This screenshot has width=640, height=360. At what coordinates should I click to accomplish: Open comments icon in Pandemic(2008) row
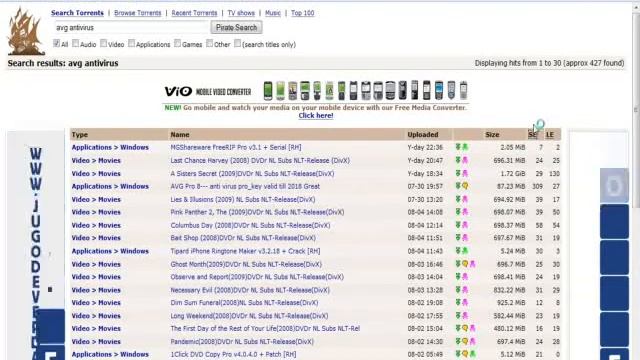tap(465, 341)
